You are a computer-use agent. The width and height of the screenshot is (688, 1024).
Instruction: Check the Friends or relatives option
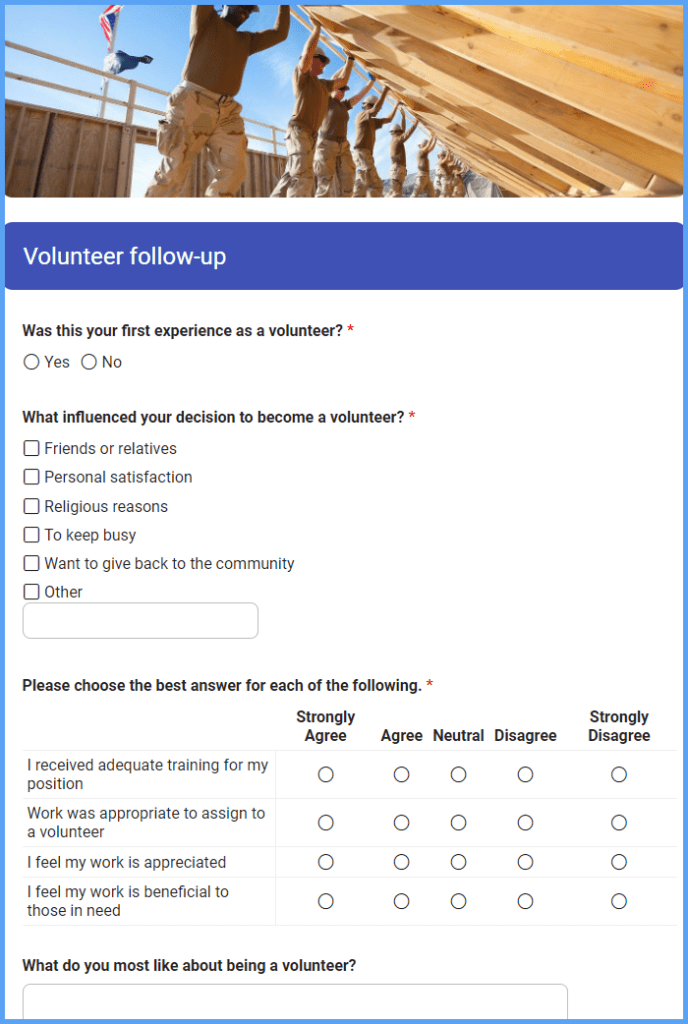(x=30, y=448)
